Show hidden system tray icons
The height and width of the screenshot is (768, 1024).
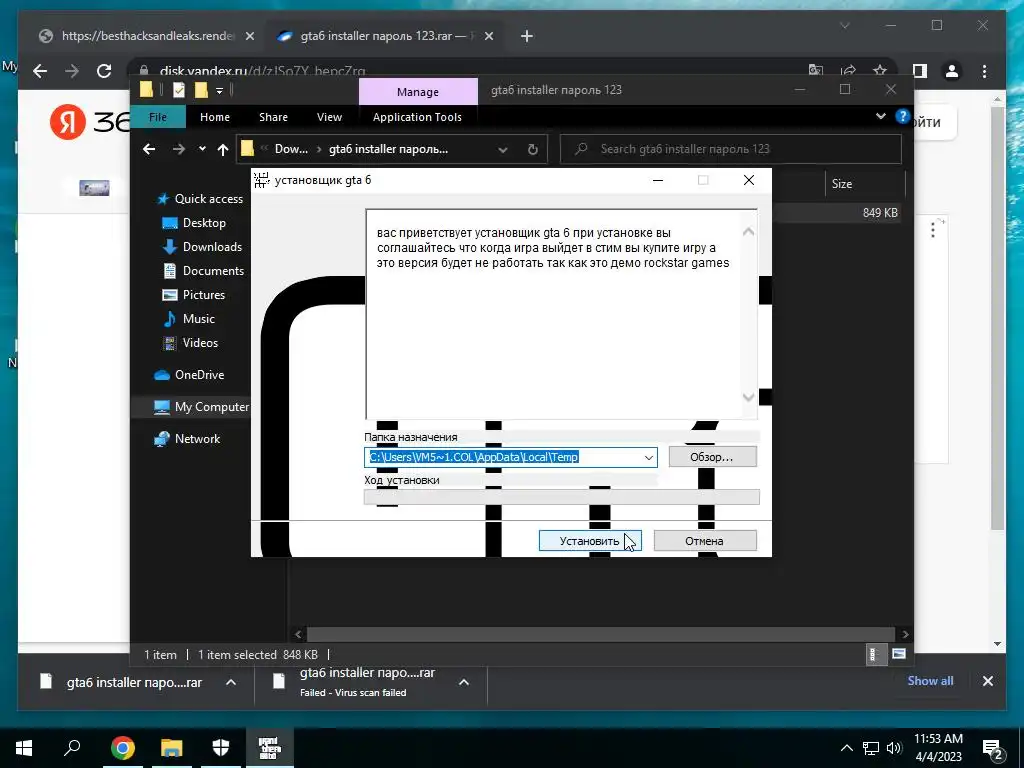846,748
